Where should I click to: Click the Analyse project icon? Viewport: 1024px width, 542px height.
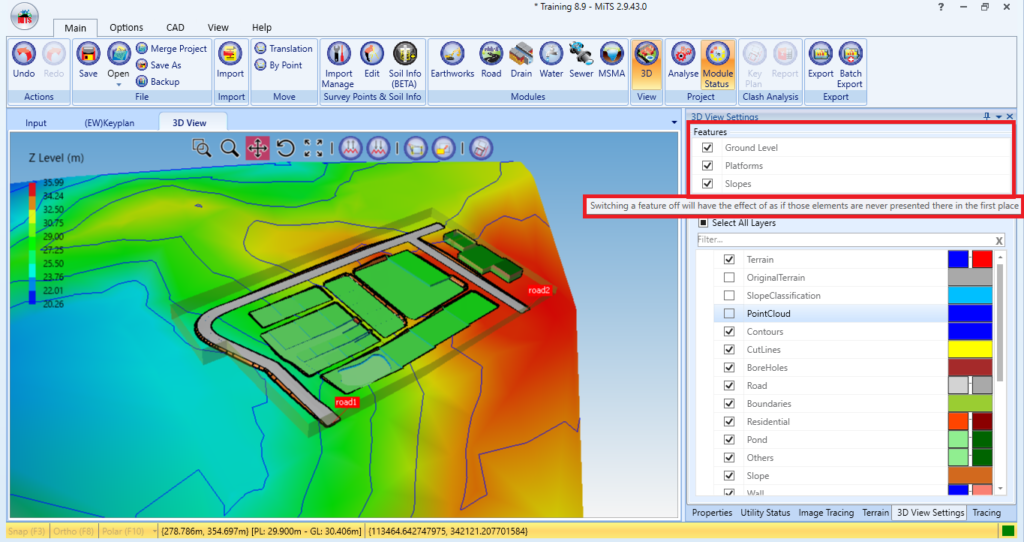[682, 61]
